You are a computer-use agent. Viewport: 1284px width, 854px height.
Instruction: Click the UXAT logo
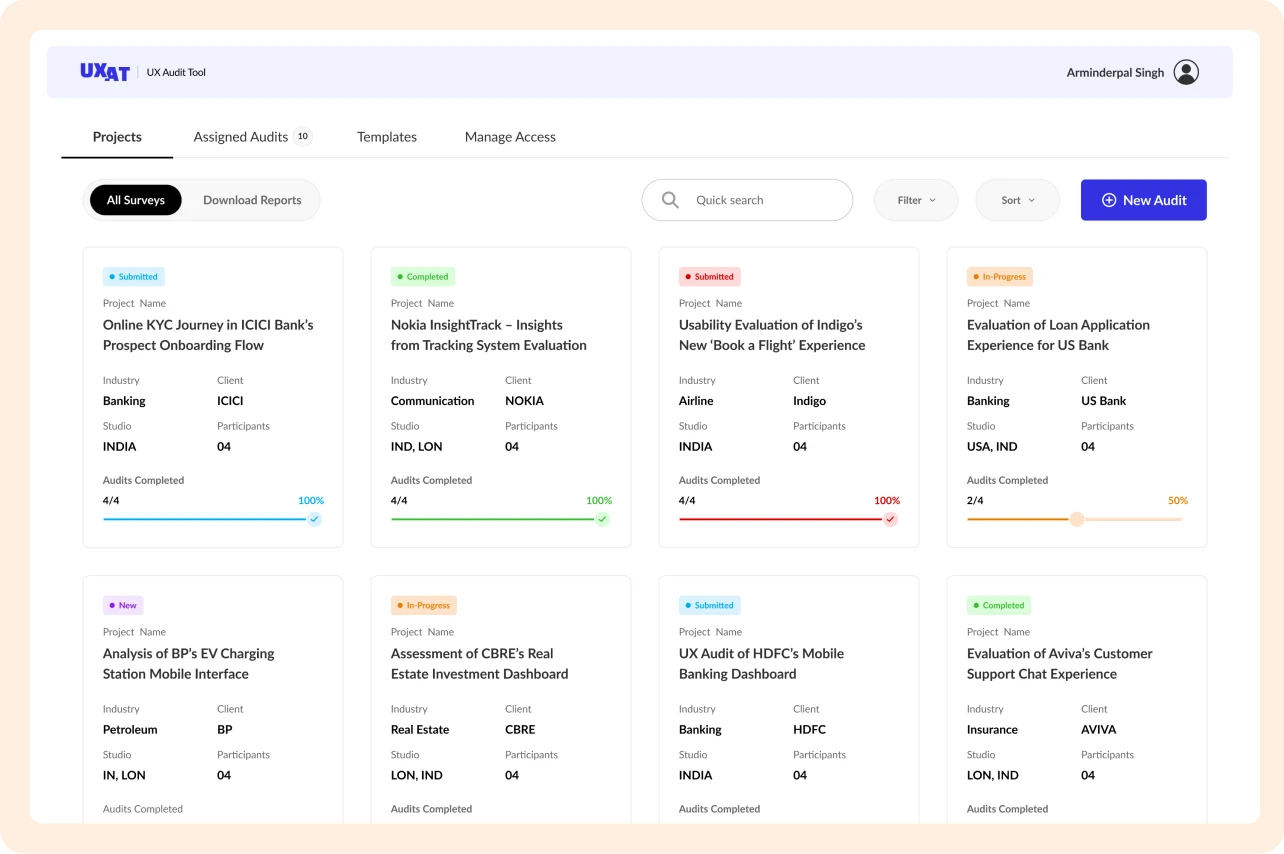[x=105, y=72]
